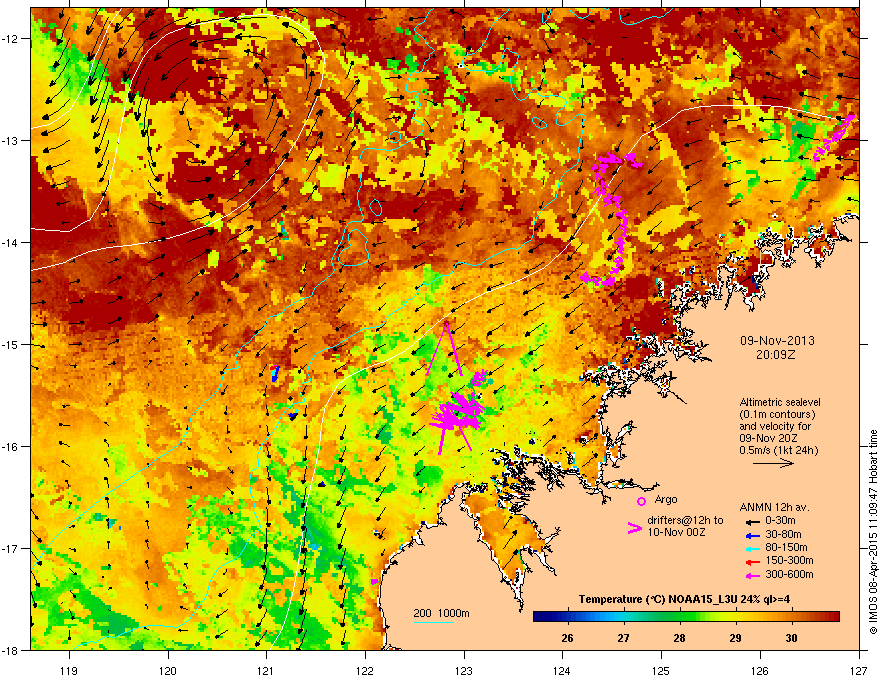880x680 pixels.
Task: Click the IMOS Hobart time vertical stamp
Action: [x=873, y=532]
